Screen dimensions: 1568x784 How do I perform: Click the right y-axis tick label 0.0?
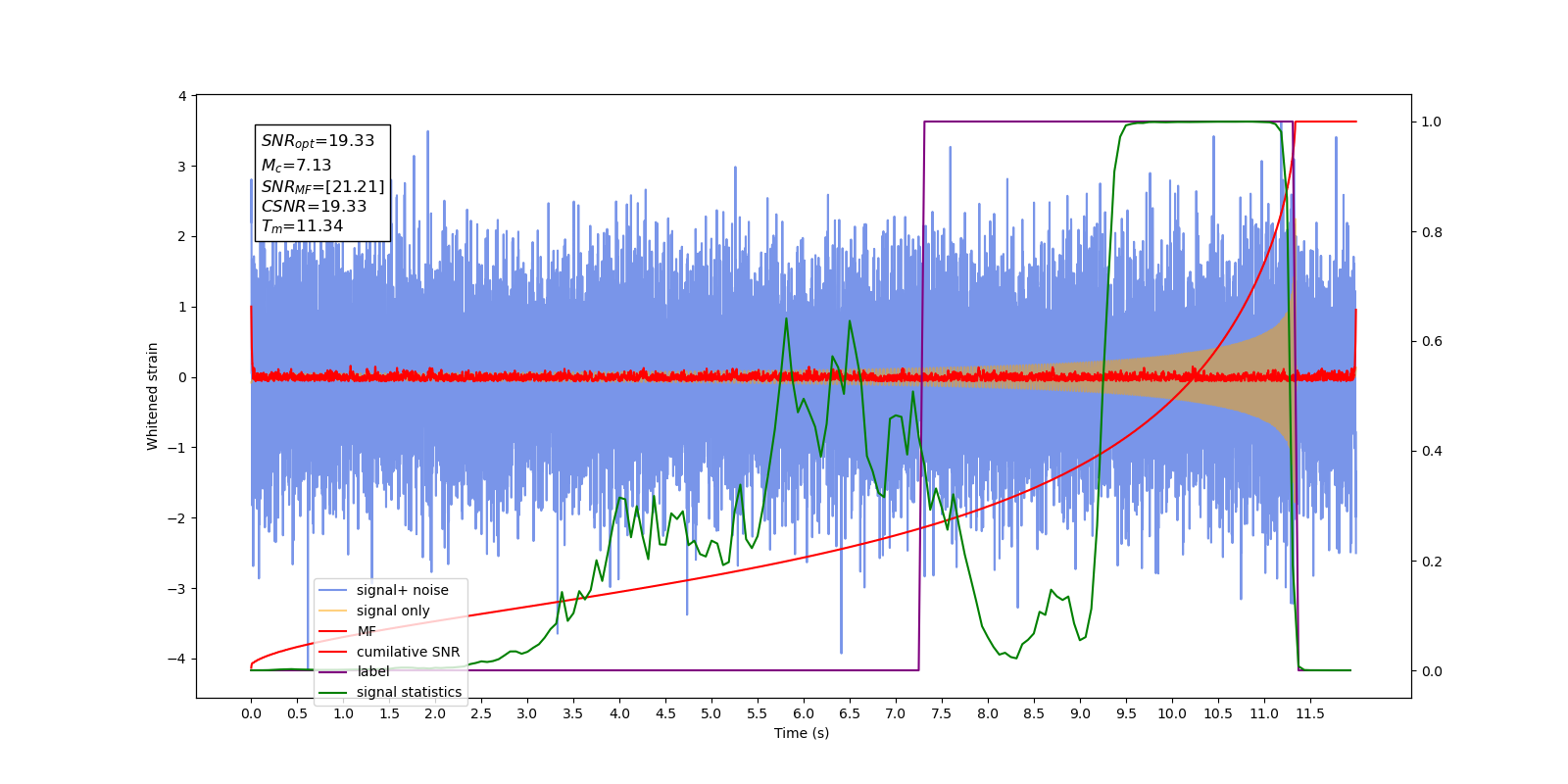(x=1432, y=671)
